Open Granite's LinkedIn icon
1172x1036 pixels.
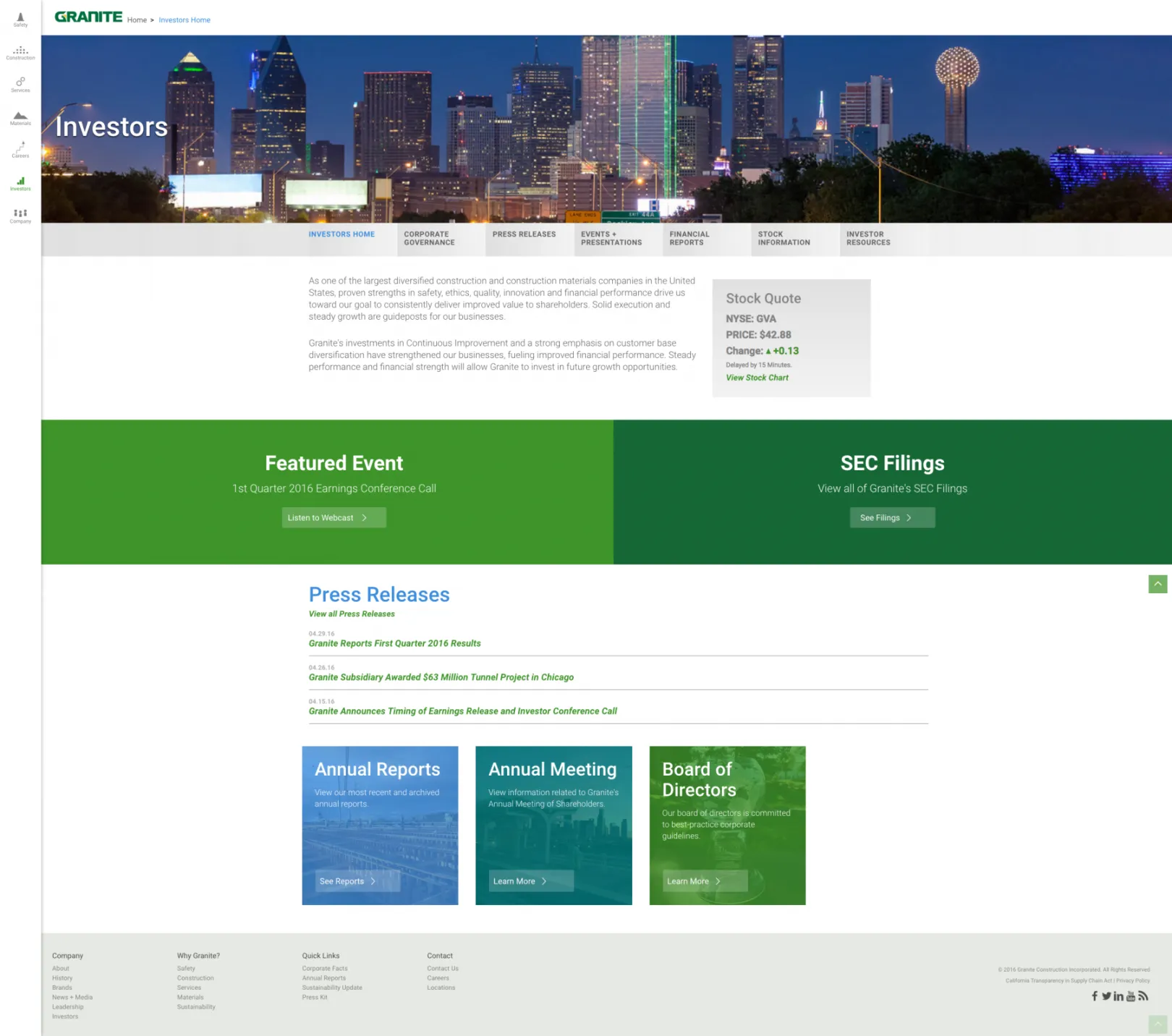1118,996
